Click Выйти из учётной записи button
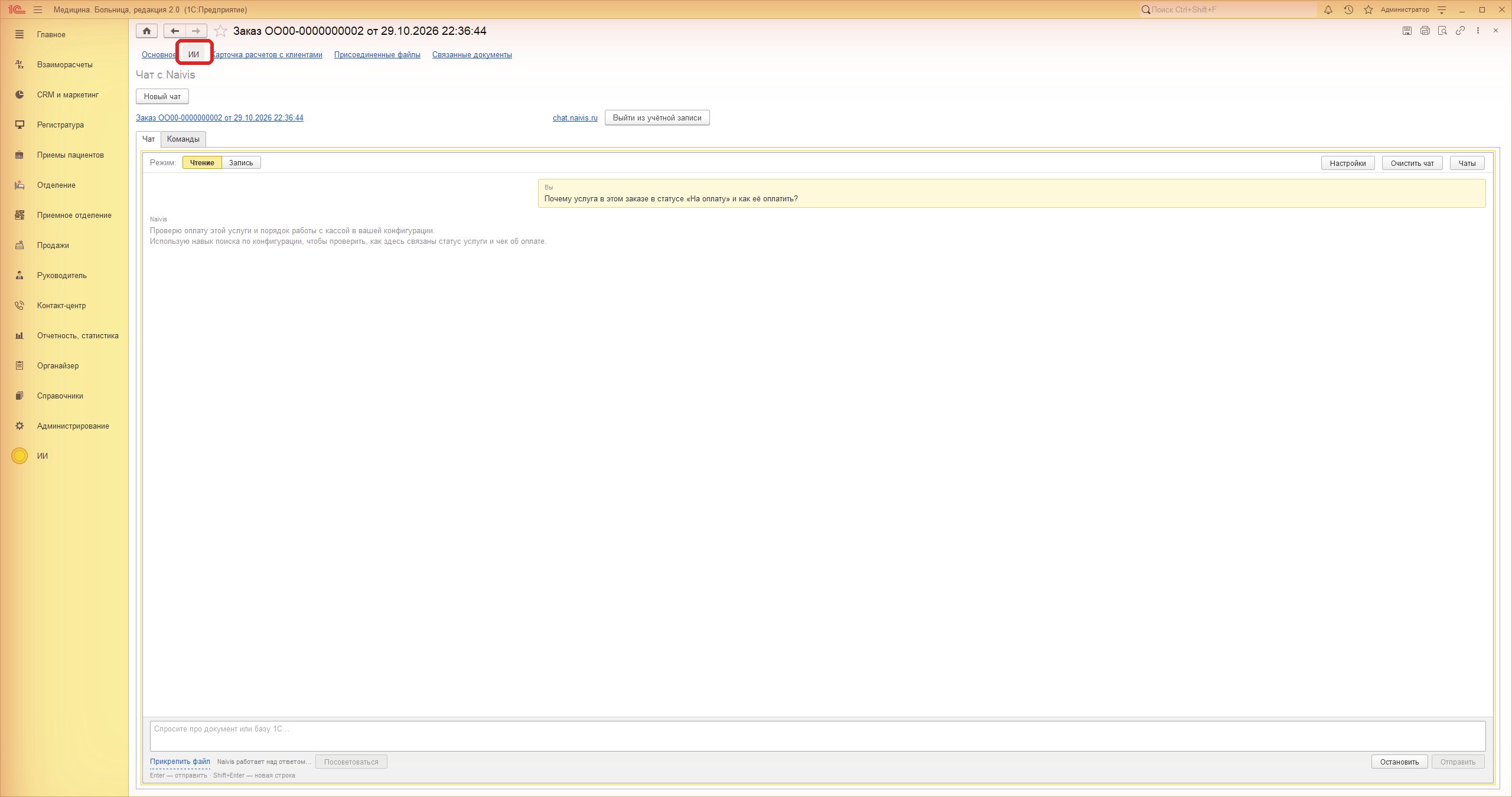Screen dimensions: 1512x797 (x=657, y=117)
